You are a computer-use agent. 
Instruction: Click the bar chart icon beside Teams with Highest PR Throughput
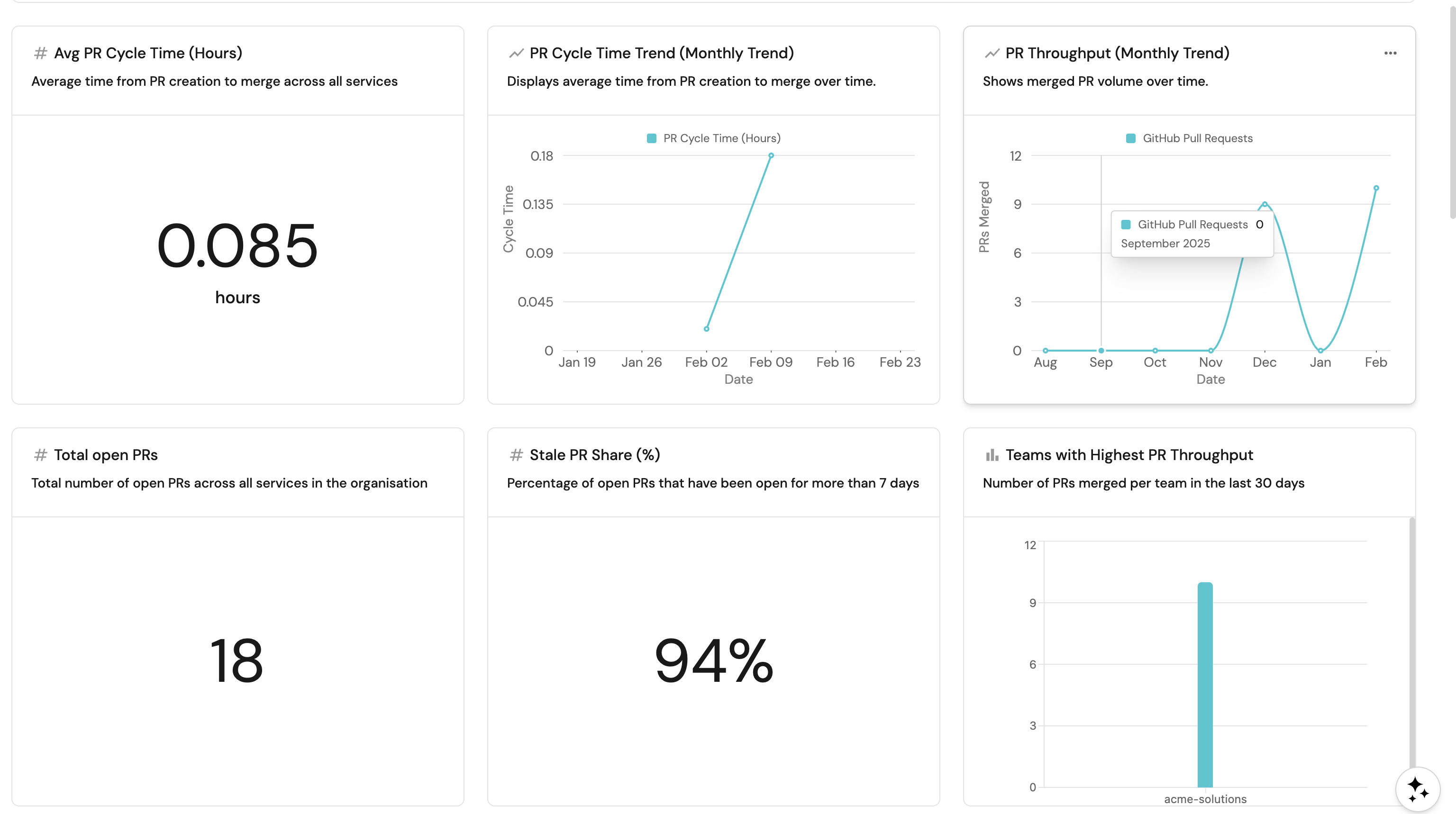[x=992, y=455]
